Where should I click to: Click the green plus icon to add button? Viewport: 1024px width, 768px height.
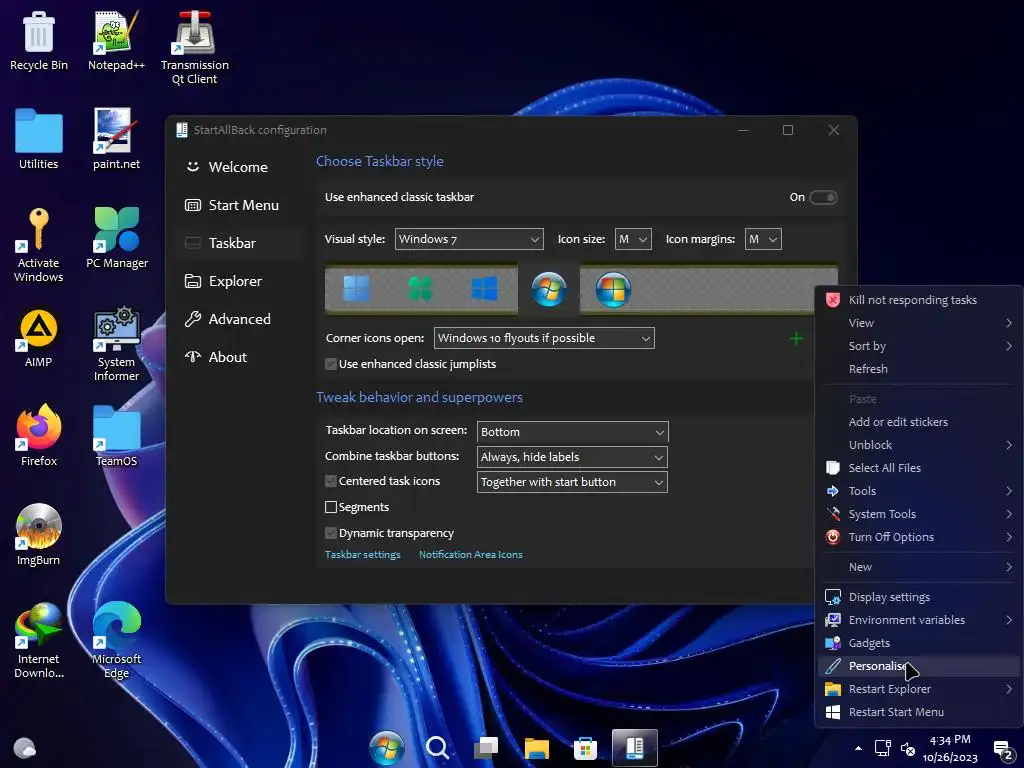(x=796, y=338)
